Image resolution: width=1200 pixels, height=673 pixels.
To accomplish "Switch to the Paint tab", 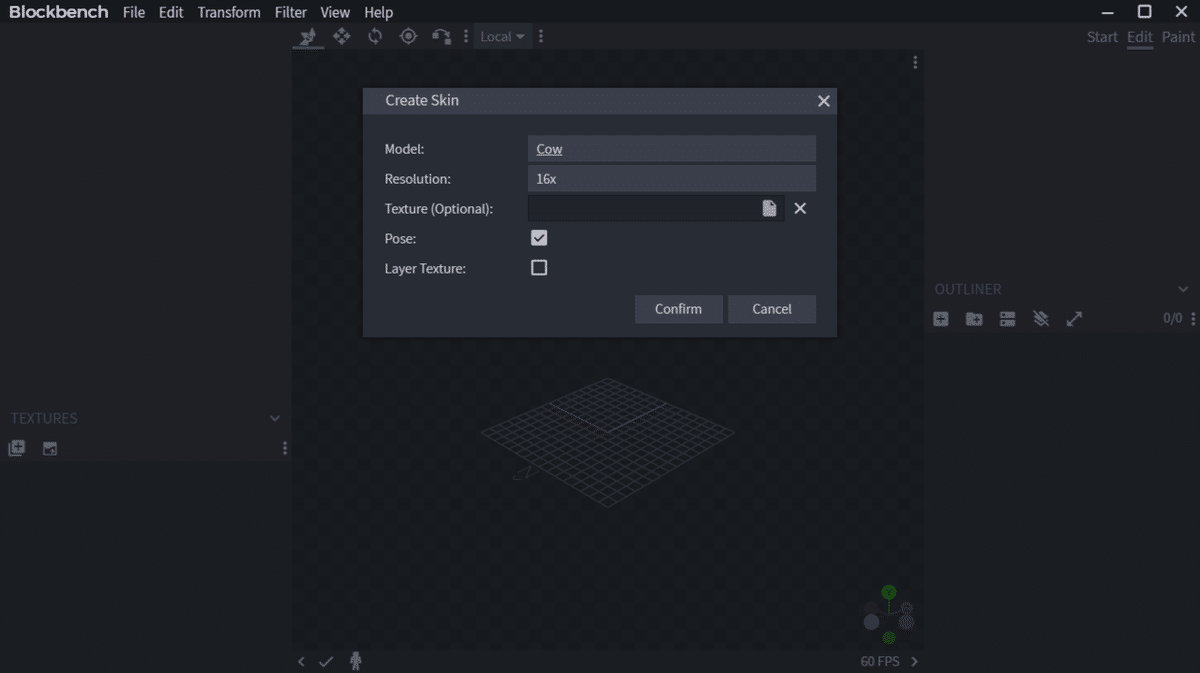I will click(x=1177, y=37).
